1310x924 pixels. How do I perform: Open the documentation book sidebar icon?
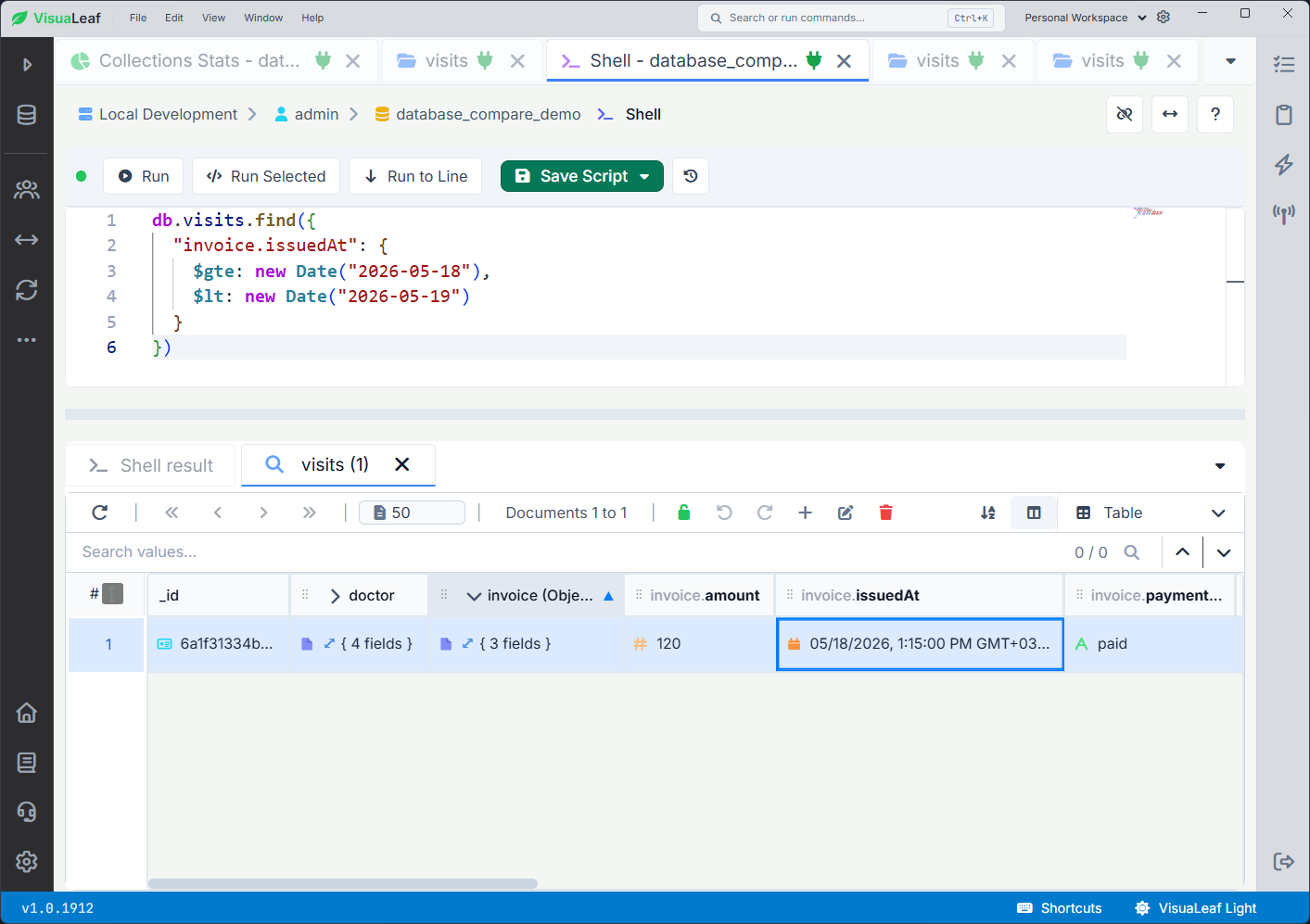27,763
